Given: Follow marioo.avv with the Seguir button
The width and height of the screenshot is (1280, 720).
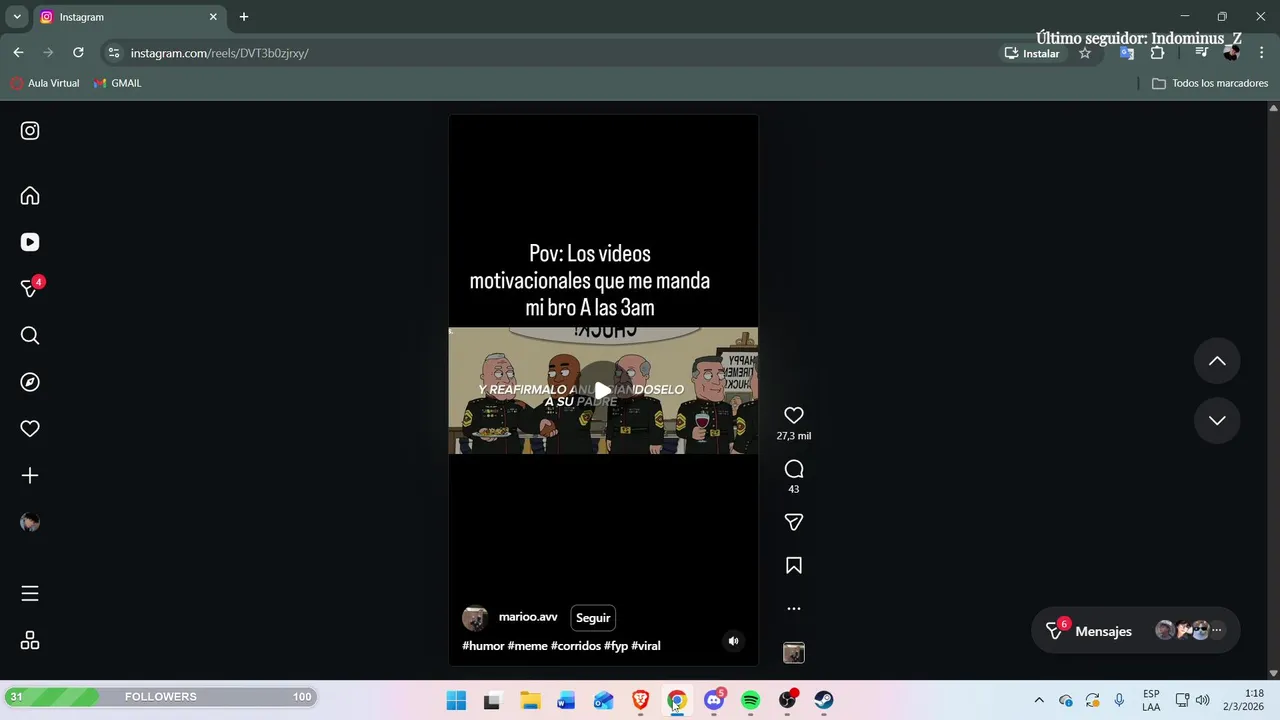Looking at the screenshot, I should tap(593, 618).
